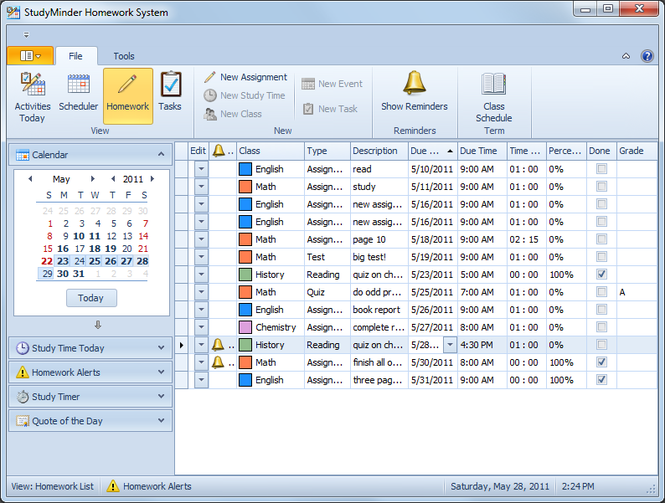
Task: Click green color swatch in History 5/23/2011 row
Action: coord(245,274)
